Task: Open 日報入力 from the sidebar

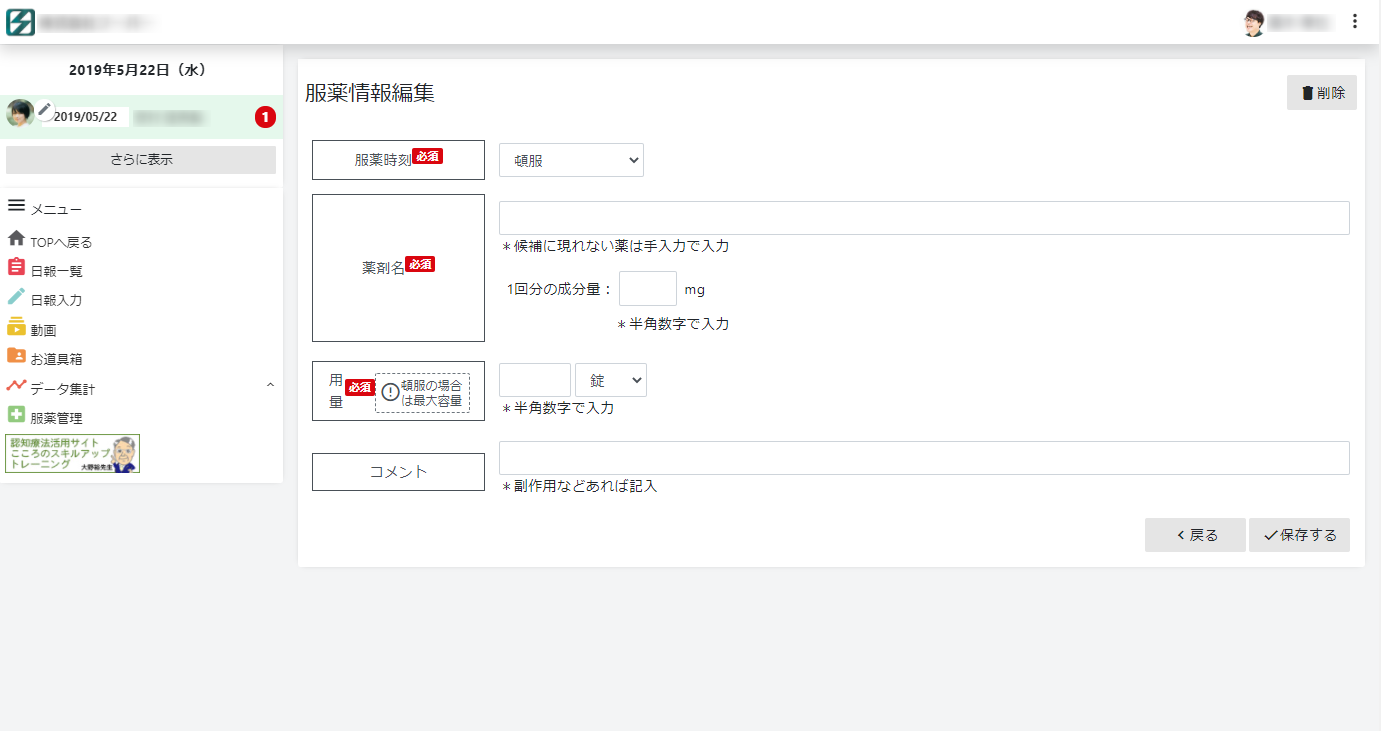Action: (56, 300)
